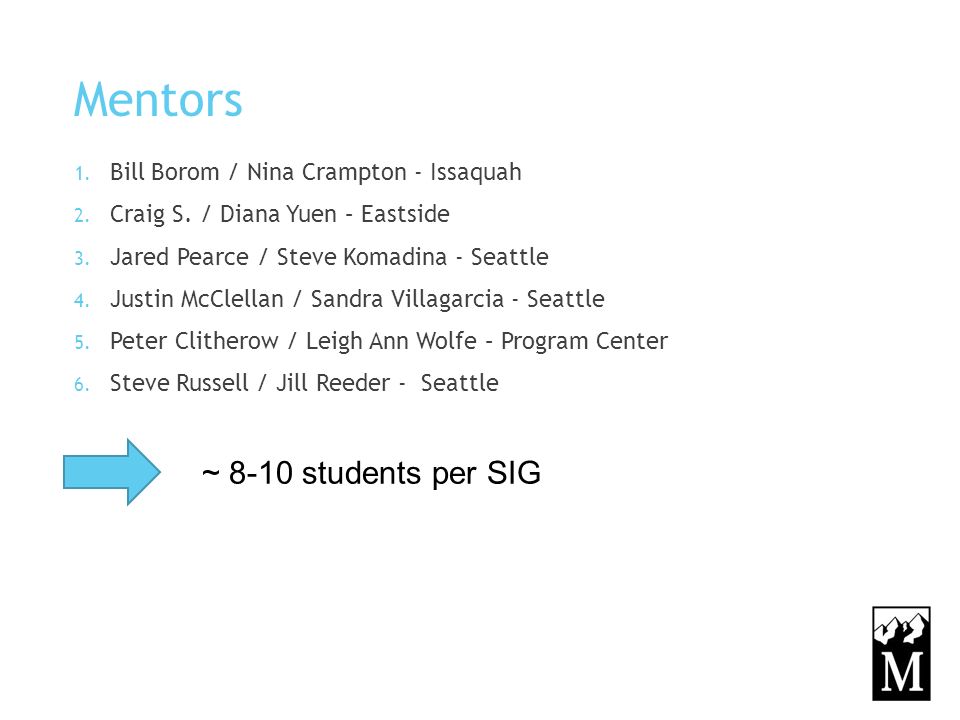The image size is (960, 720).
Task: Click the Craig S. / Diana Yuen line
Action: [x=280, y=214]
